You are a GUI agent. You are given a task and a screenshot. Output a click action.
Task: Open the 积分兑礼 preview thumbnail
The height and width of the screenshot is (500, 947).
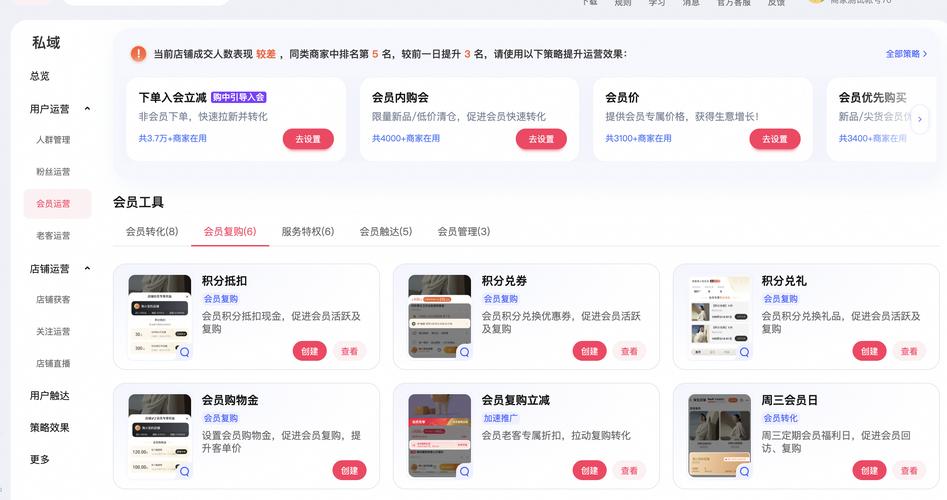[x=720, y=316]
